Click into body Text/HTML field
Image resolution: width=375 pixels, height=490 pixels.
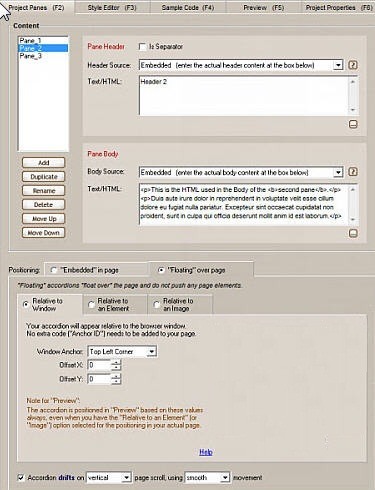point(244,204)
